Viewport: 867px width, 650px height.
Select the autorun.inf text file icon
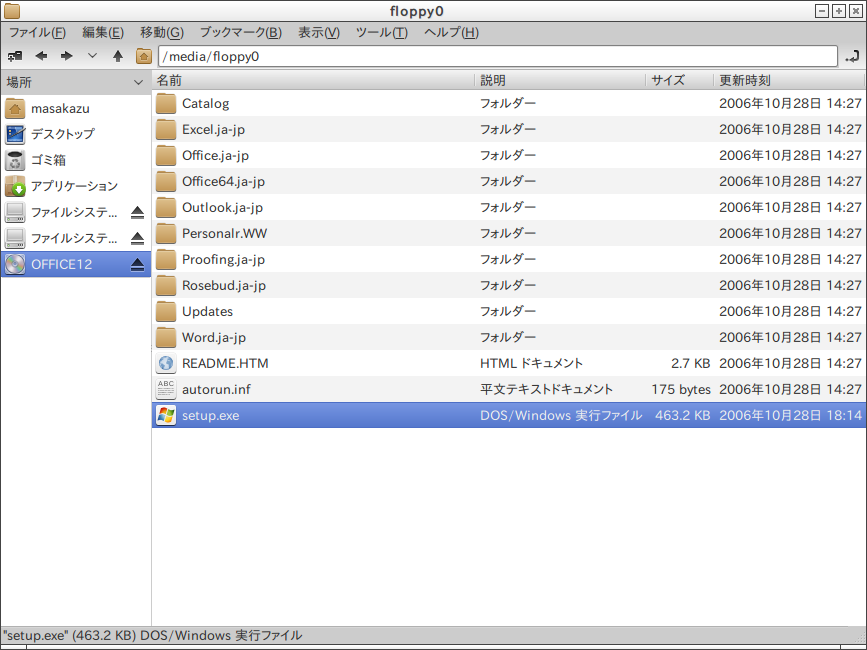point(166,389)
